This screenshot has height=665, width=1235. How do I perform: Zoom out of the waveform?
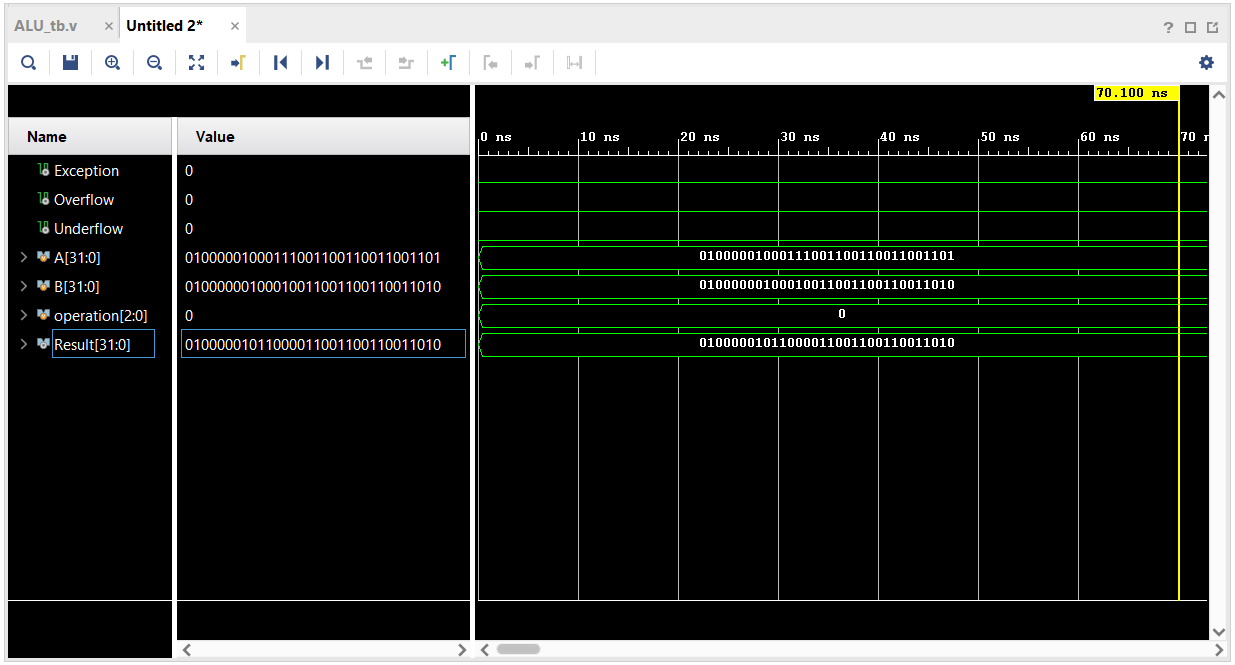(154, 62)
